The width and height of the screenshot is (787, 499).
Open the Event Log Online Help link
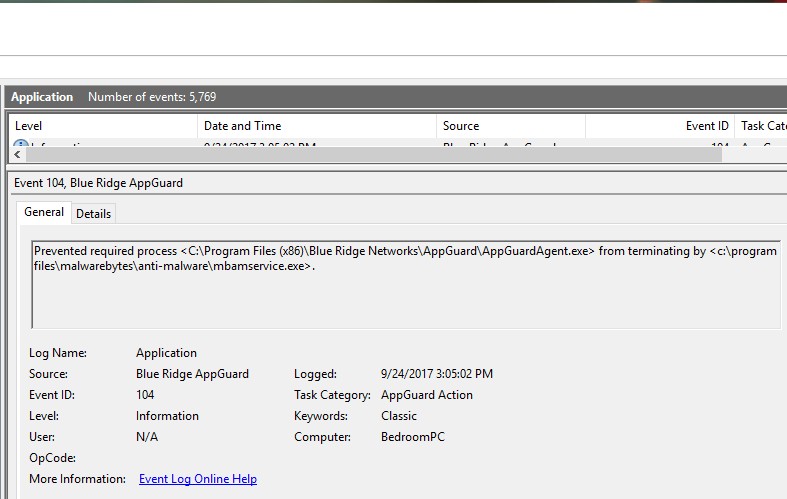click(x=198, y=479)
